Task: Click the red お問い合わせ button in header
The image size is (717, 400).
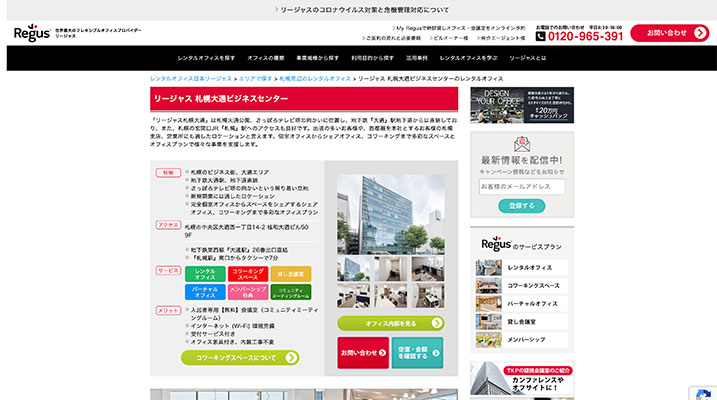Action: click(669, 33)
